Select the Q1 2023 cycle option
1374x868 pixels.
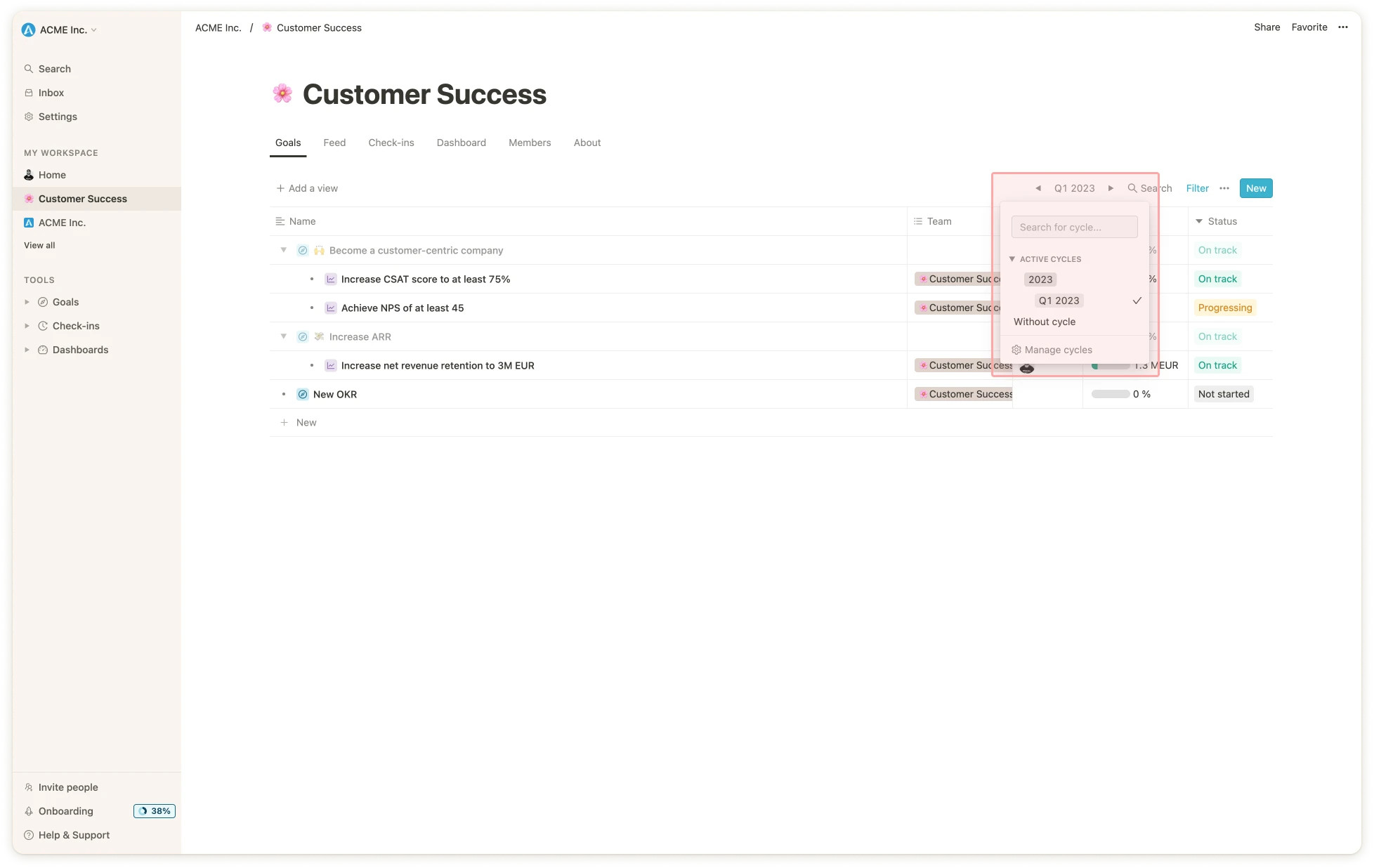coord(1059,301)
